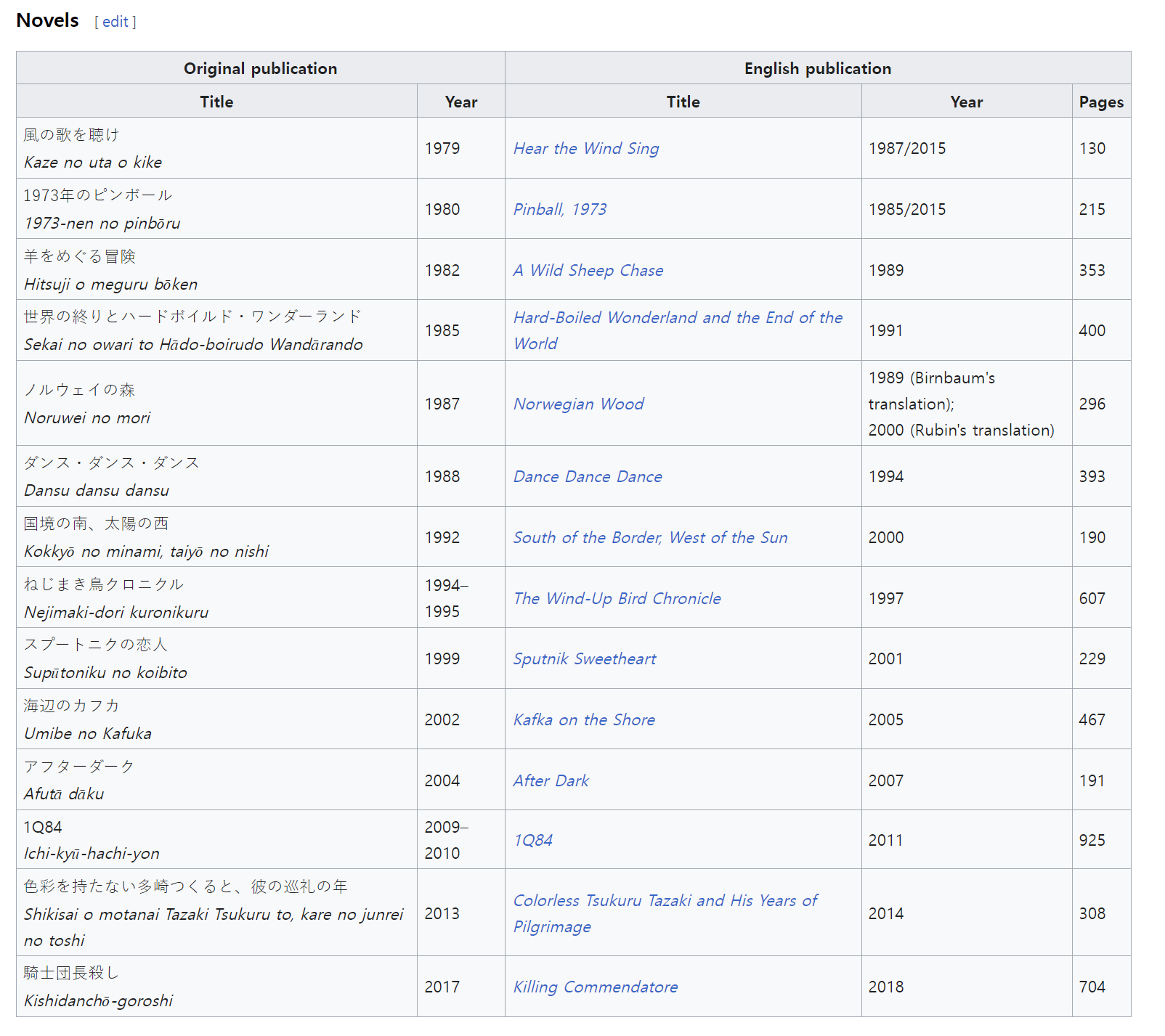Open the Norwegian Wood link
This screenshot has width=1165, height=1036.
coord(579,404)
